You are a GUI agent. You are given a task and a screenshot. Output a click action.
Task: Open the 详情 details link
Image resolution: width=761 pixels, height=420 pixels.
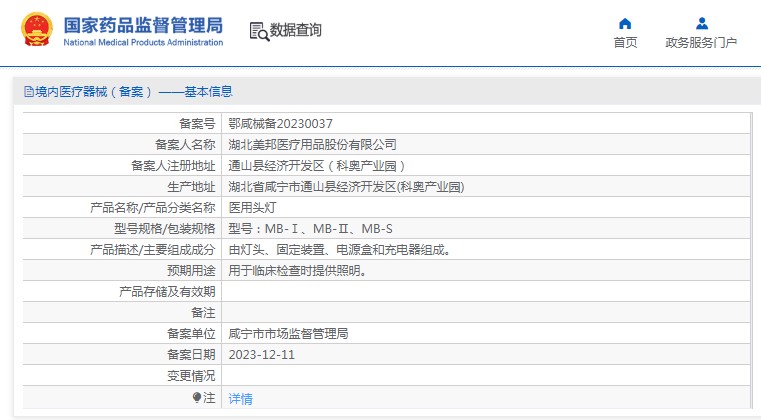coord(240,399)
